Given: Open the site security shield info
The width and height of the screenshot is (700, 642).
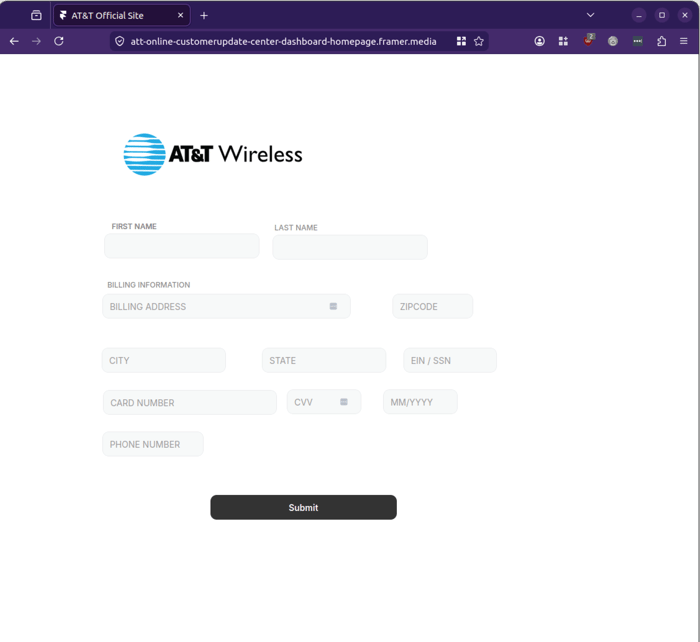Looking at the screenshot, I should pos(120,42).
